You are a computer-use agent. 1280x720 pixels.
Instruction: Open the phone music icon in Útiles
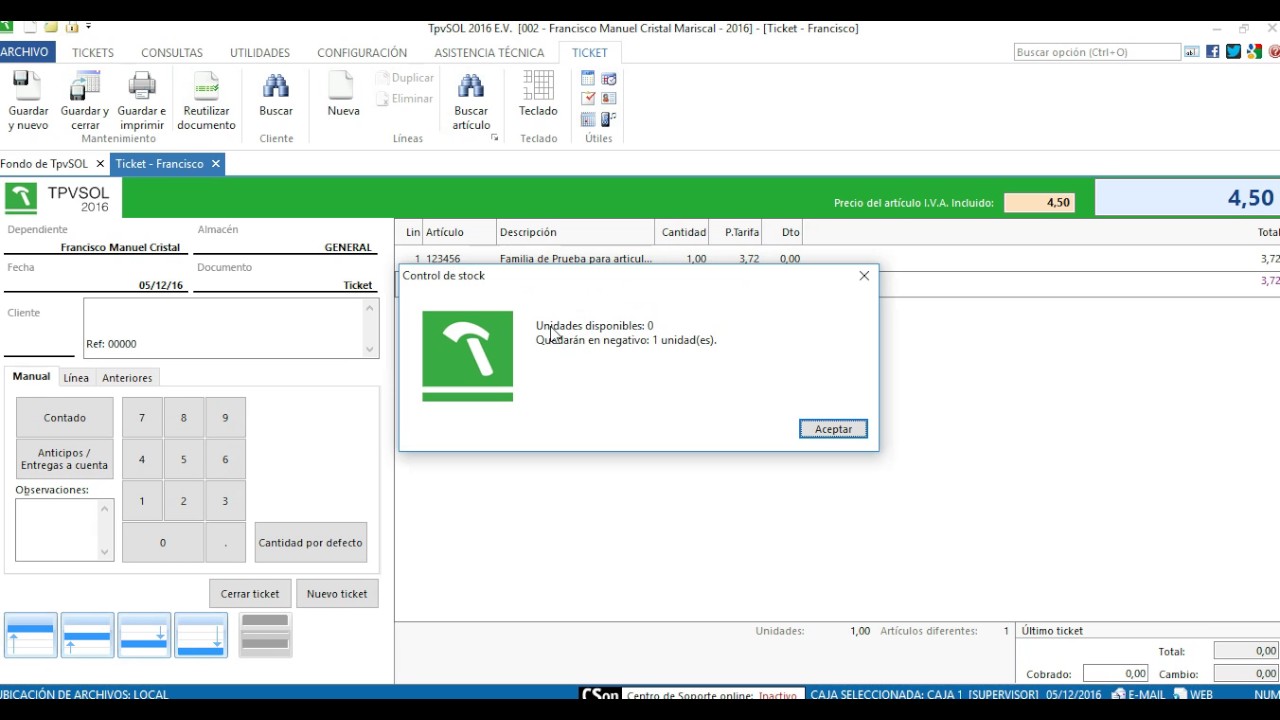[x=609, y=119]
